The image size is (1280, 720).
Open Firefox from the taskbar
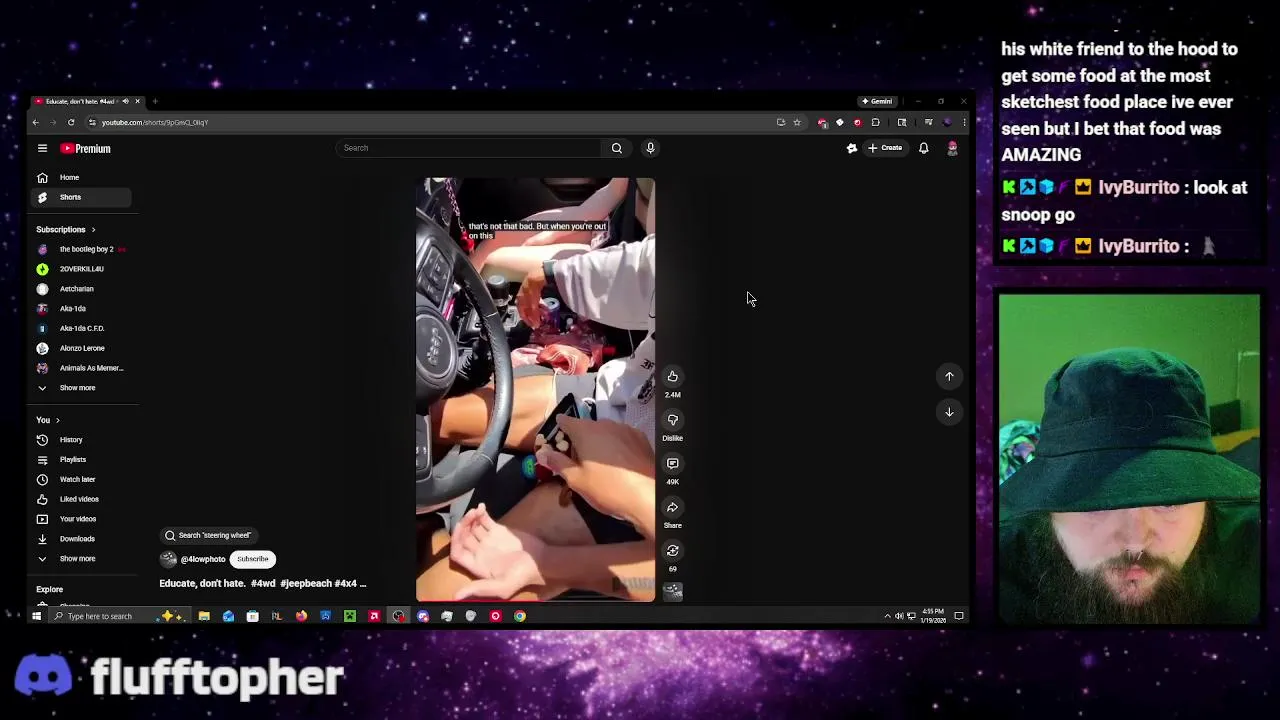pyautogui.click(x=301, y=616)
